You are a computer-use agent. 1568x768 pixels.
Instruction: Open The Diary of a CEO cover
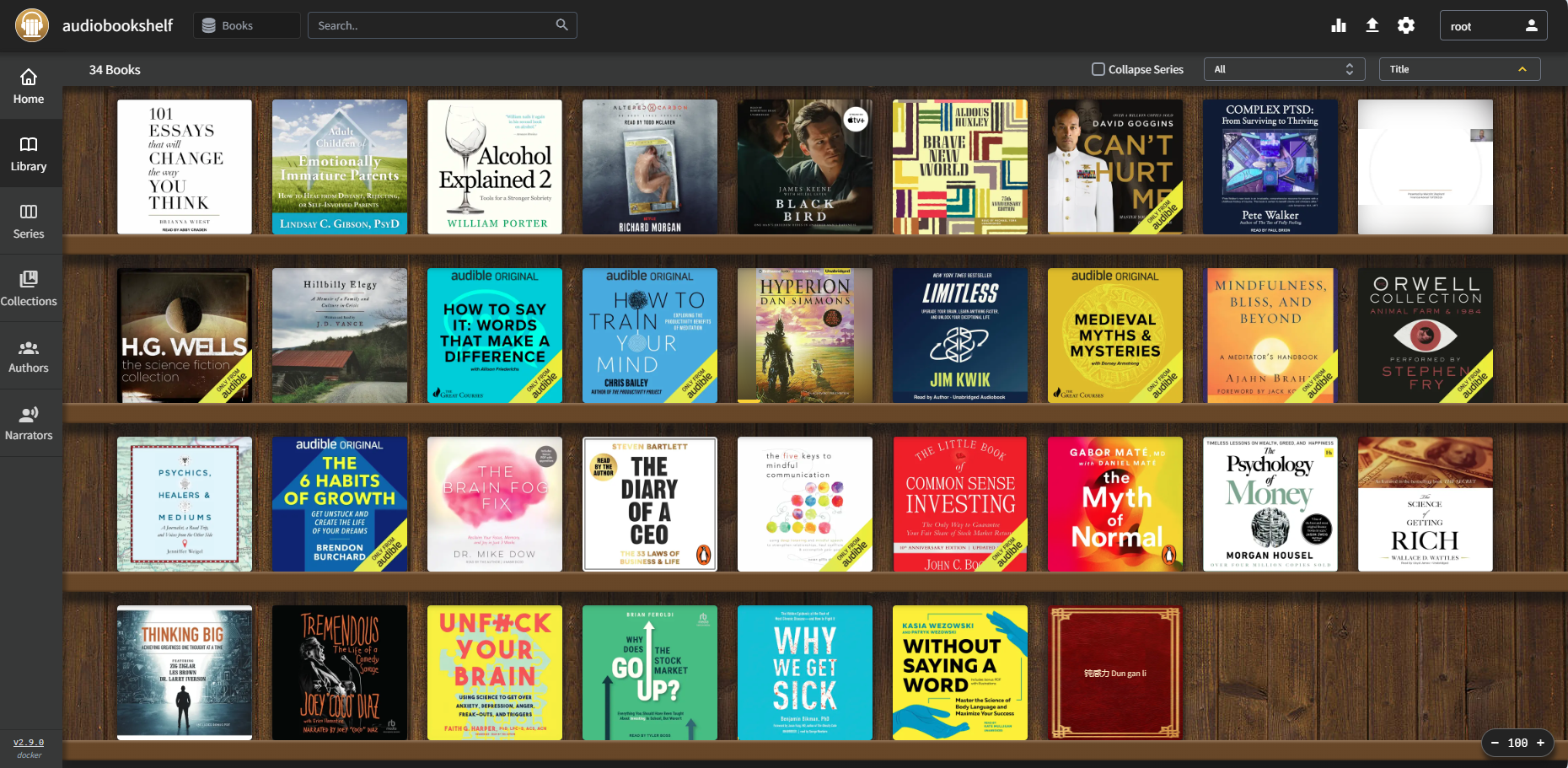tap(650, 504)
